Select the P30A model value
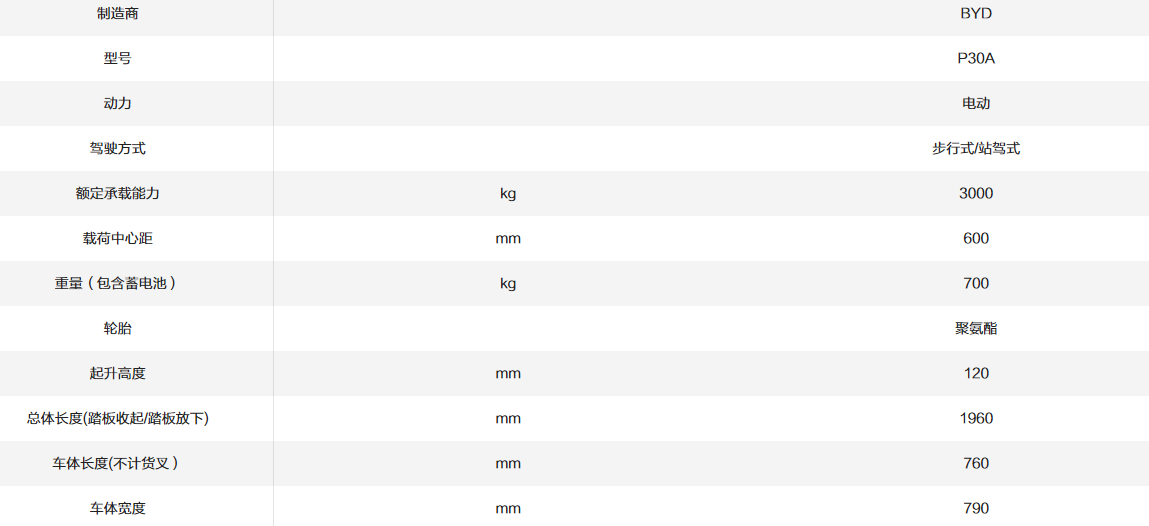This screenshot has height=526, width=1149. (975, 58)
